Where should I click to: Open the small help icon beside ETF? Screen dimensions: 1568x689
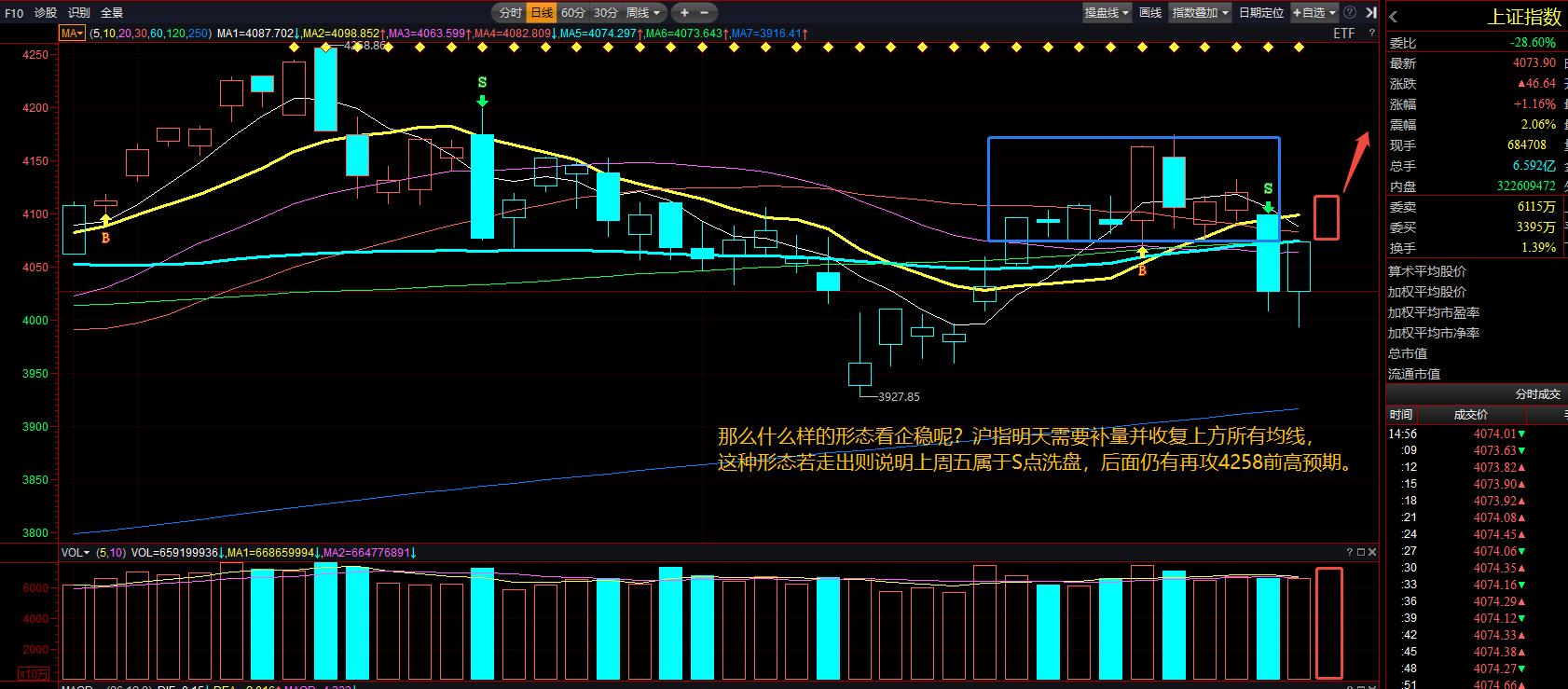(1371, 34)
